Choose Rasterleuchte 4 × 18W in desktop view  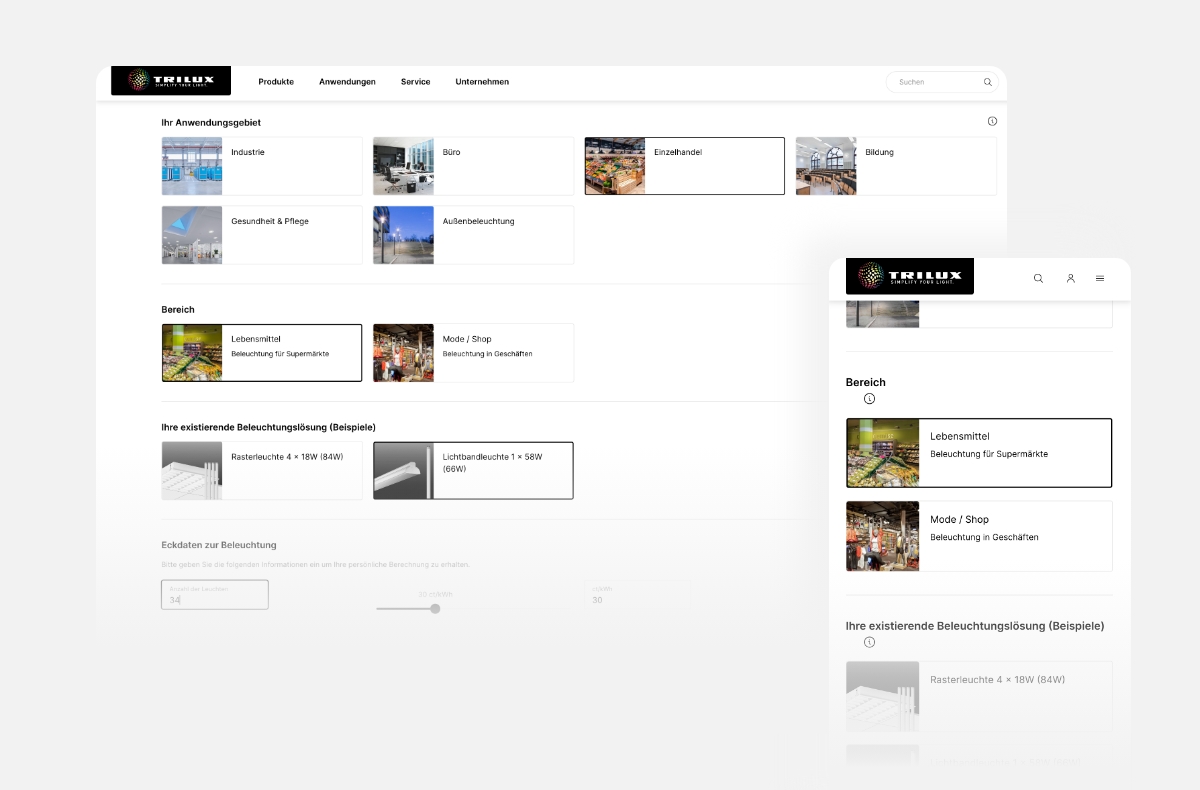261,470
